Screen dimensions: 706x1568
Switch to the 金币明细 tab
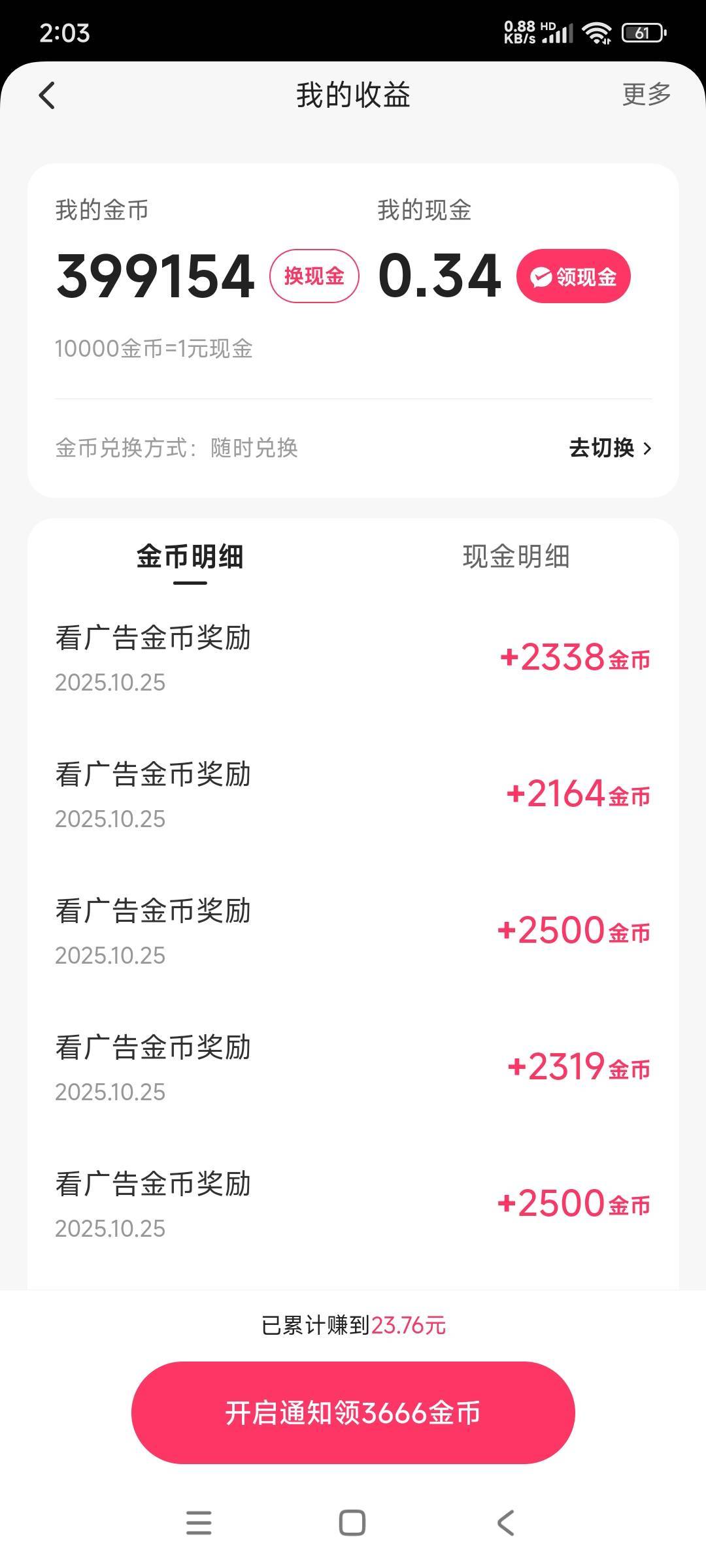click(x=190, y=557)
